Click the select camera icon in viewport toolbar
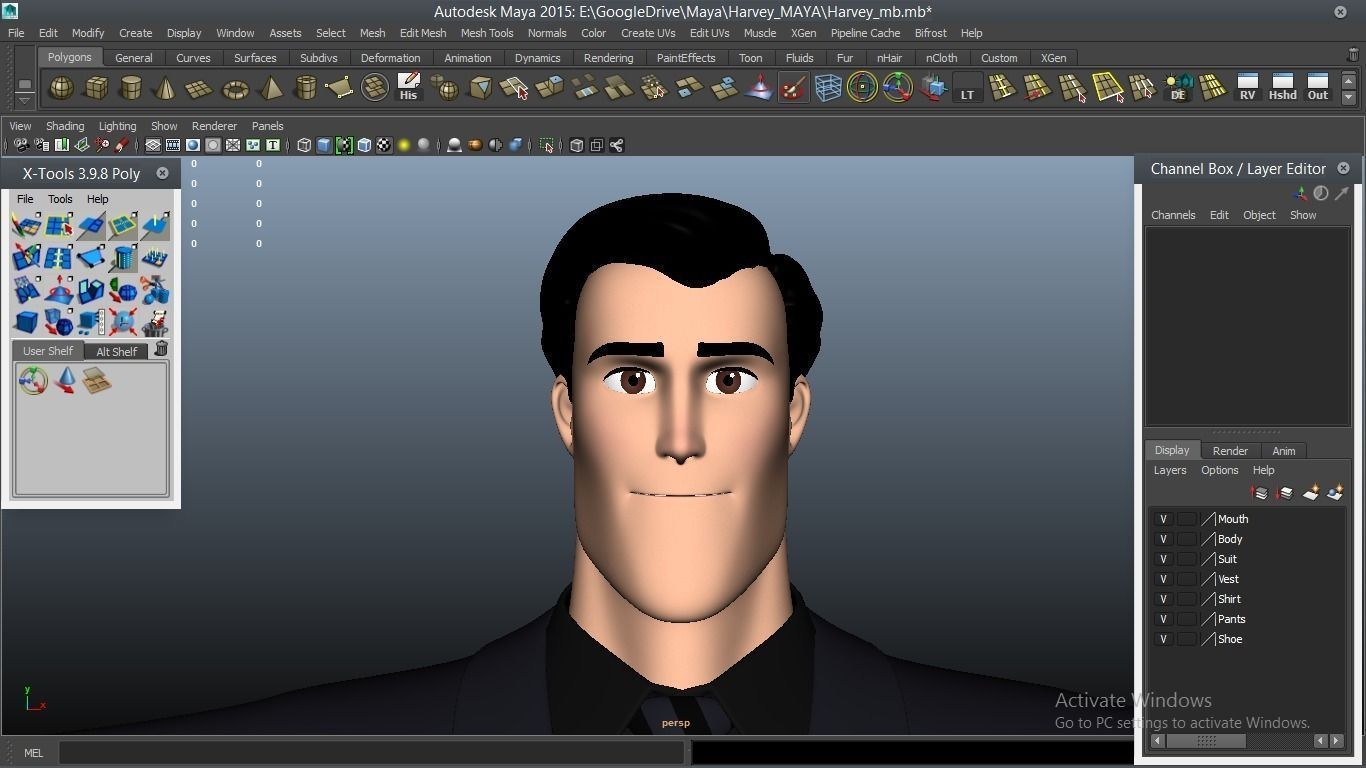 tap(21, 145)
